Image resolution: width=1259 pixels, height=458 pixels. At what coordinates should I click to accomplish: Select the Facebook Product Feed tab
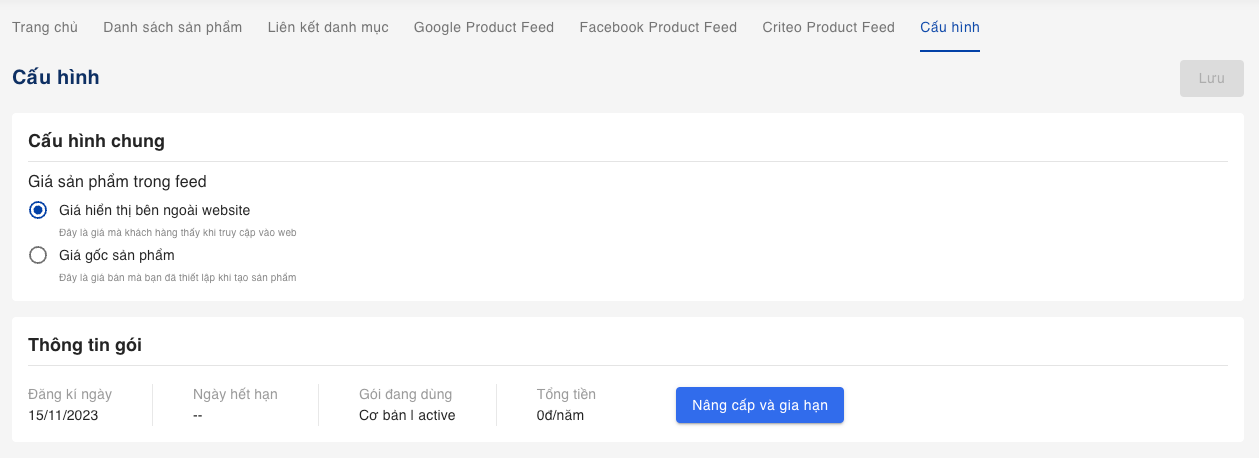click(658, 27)
